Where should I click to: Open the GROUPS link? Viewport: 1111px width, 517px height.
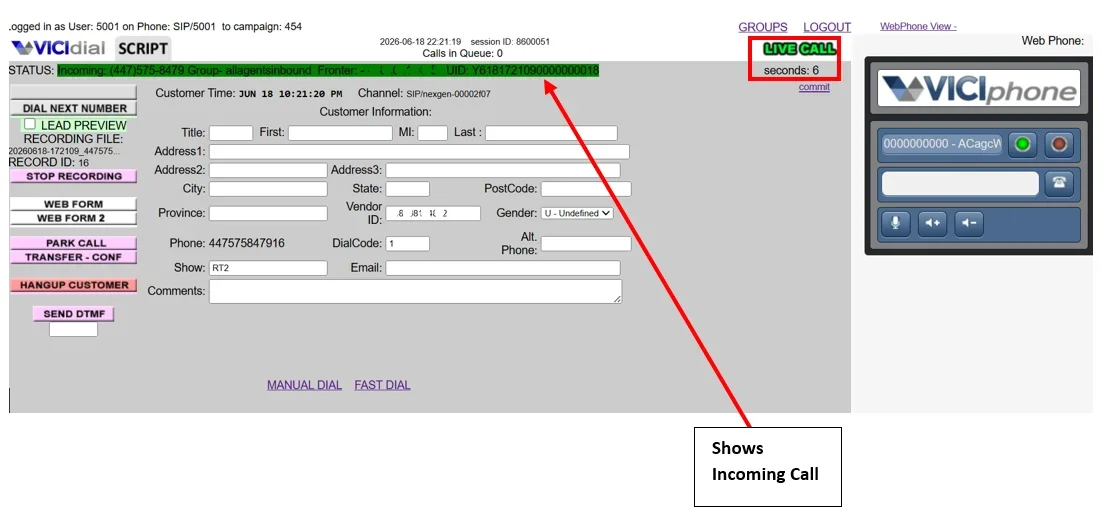(x=762, y=27)
